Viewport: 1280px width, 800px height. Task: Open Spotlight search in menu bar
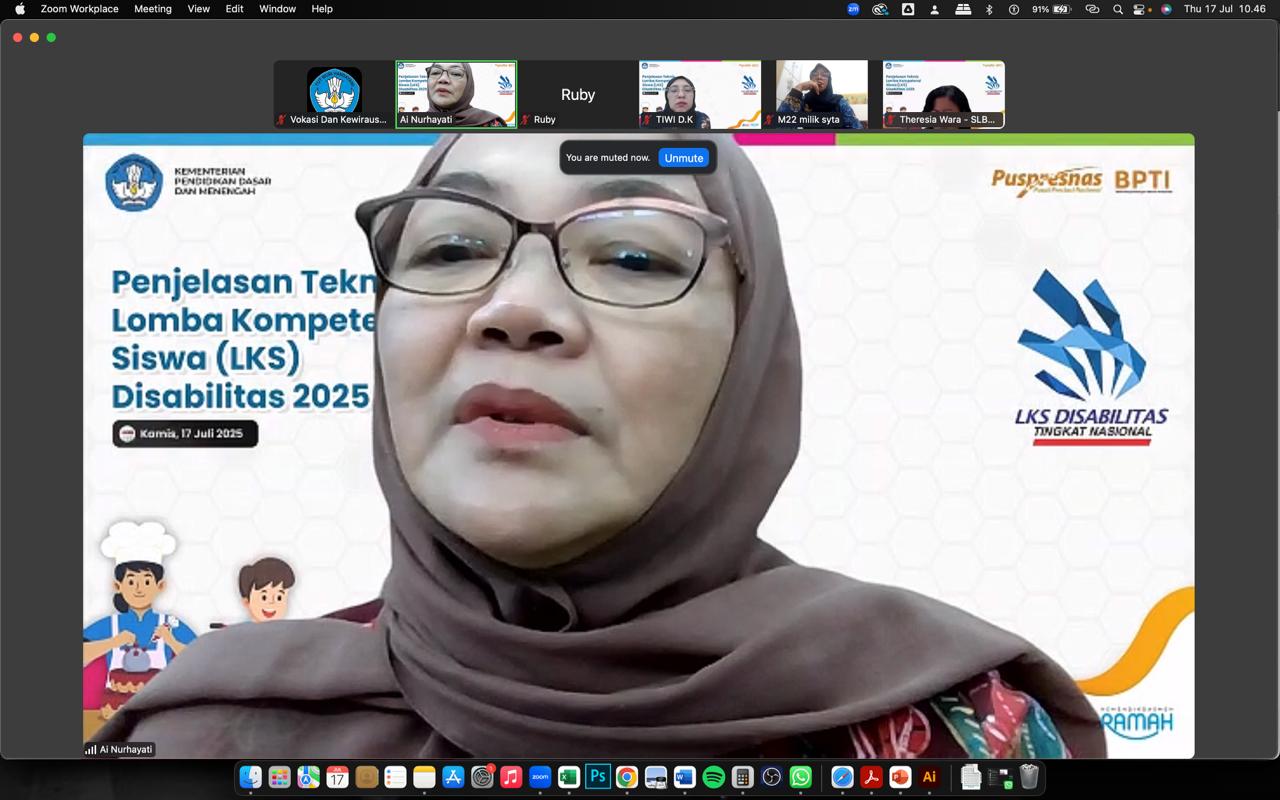(1117, 9)
